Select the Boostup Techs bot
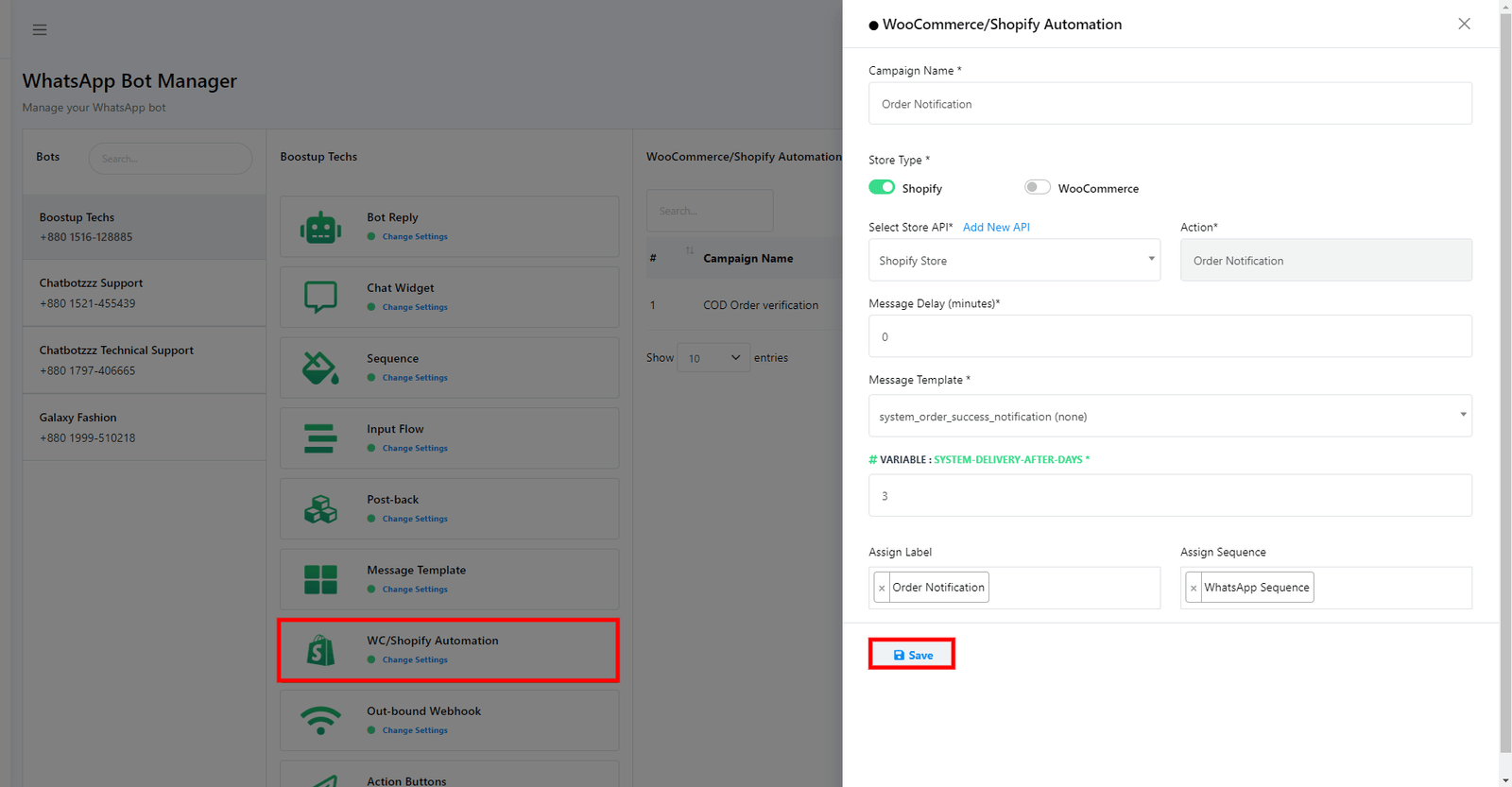This screenshot has height=787, width=1512. 144,227
